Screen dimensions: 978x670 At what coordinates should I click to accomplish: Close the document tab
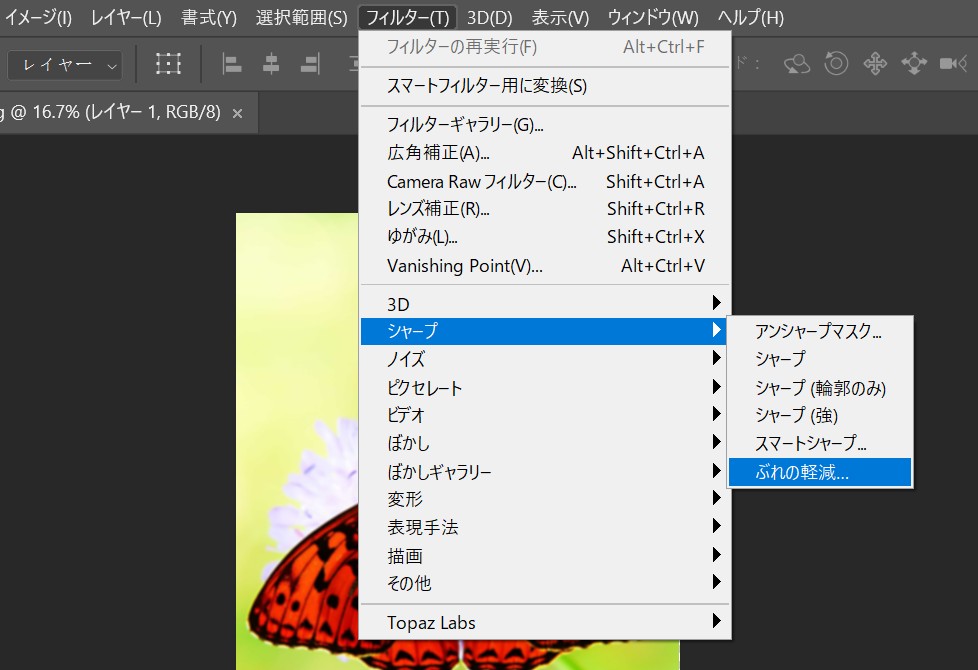tap(237, 113)
